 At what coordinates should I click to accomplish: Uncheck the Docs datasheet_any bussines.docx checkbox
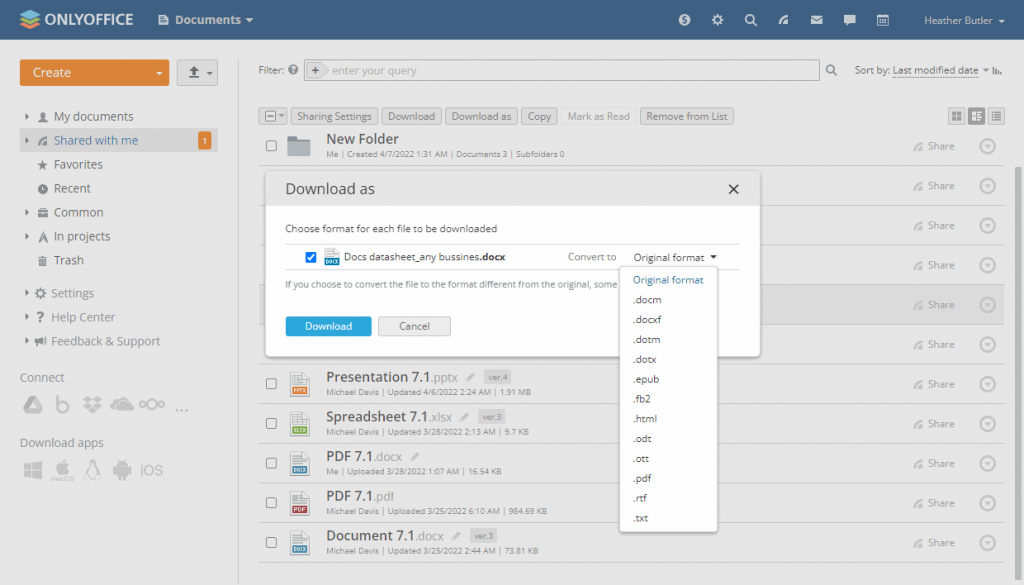pos(311,257)
